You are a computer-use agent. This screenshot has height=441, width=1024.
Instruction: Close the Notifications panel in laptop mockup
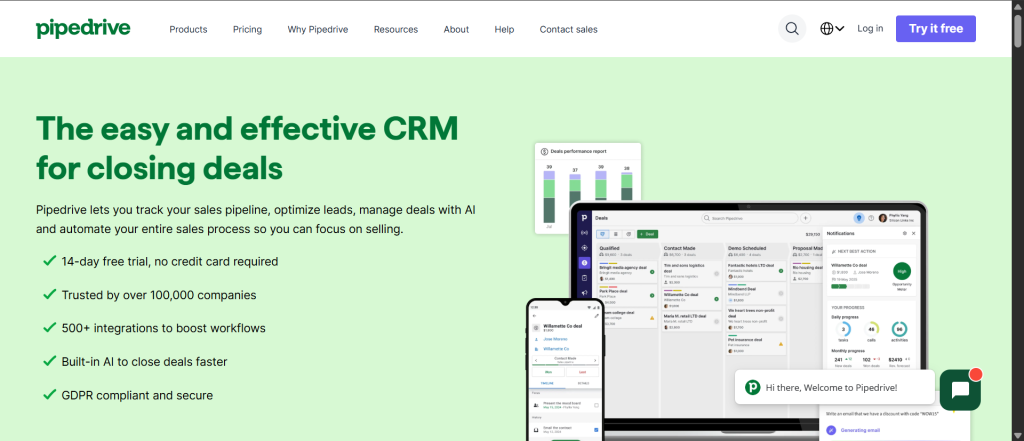click(915, 231)
